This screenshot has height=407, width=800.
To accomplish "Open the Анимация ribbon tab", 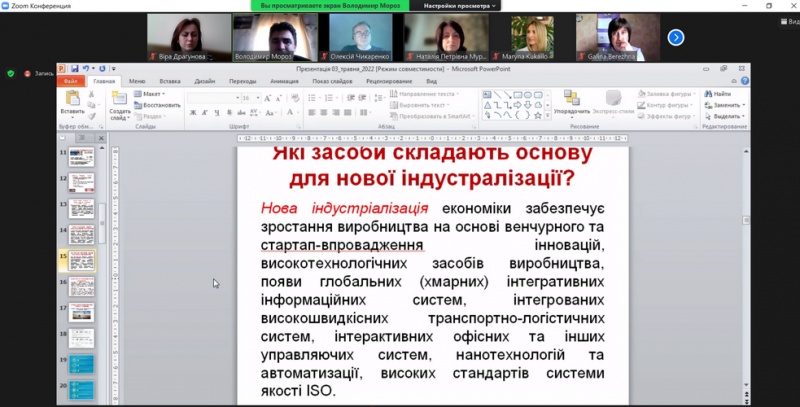I will [284, 81].
